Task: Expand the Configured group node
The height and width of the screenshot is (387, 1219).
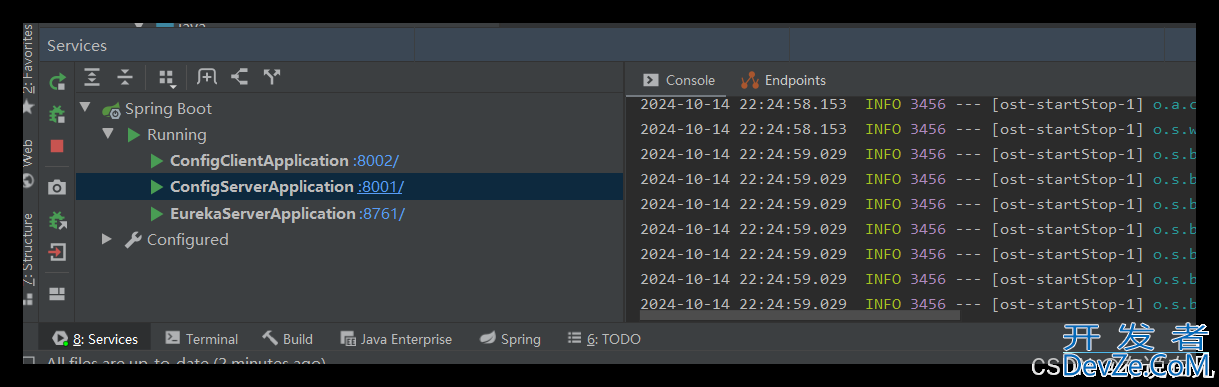Action: coord(108,239)
